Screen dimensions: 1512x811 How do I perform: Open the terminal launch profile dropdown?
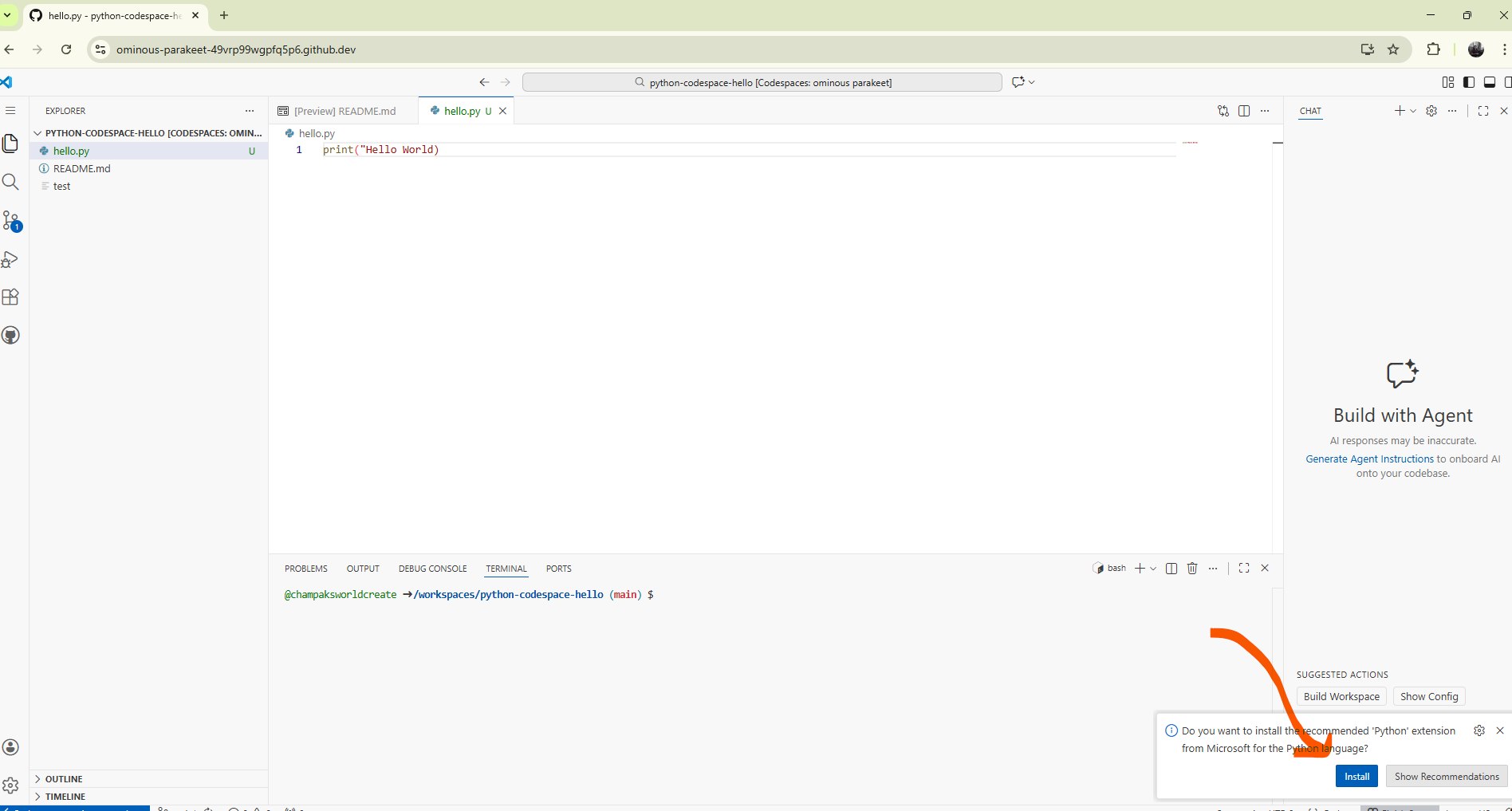click(x=1153, y=569)
